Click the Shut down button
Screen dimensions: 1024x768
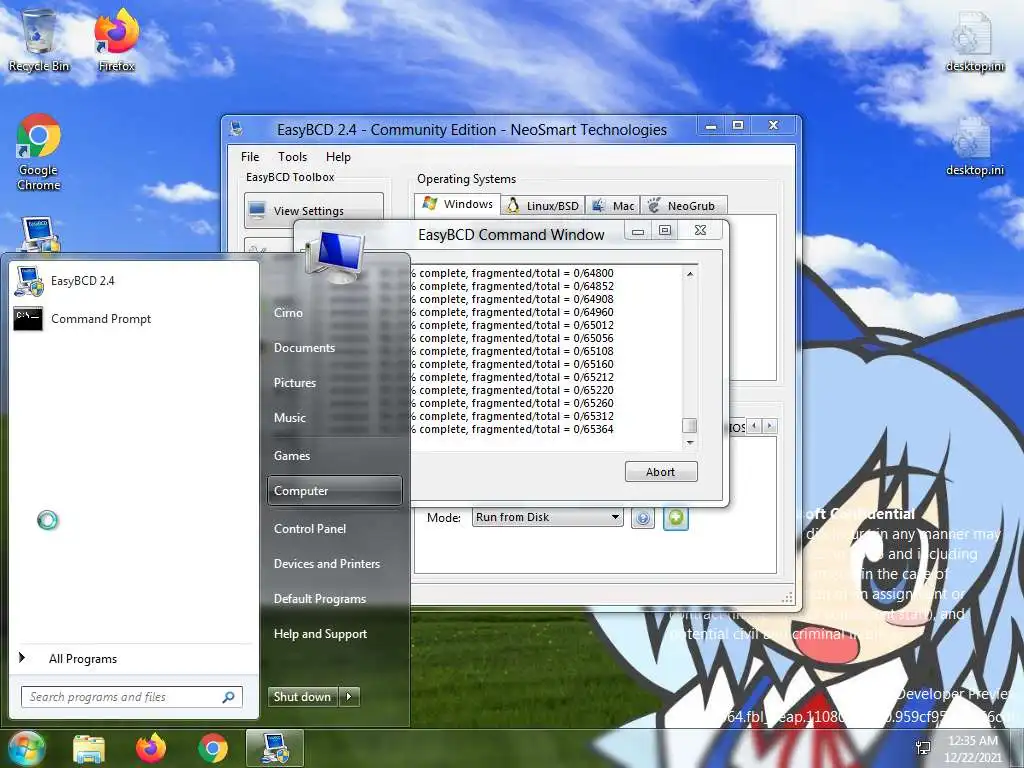point(302,697)
